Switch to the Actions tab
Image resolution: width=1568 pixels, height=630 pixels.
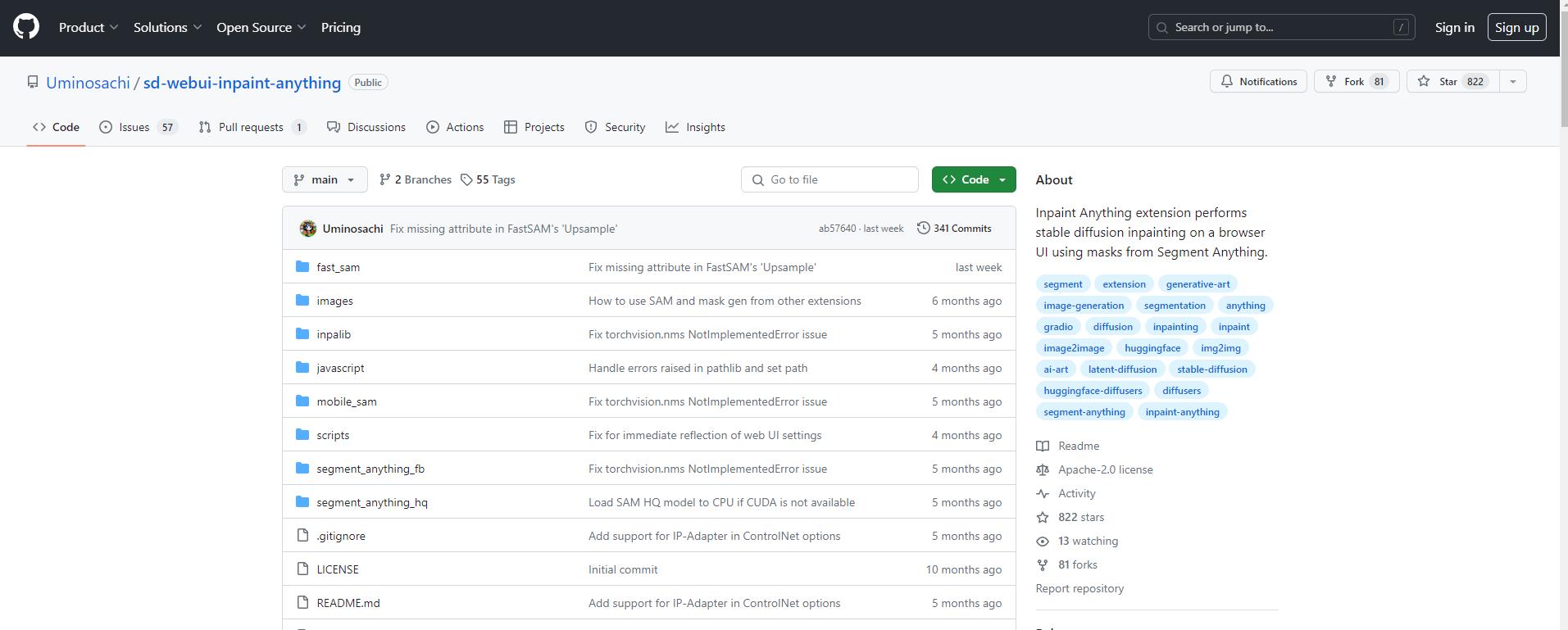455,127
